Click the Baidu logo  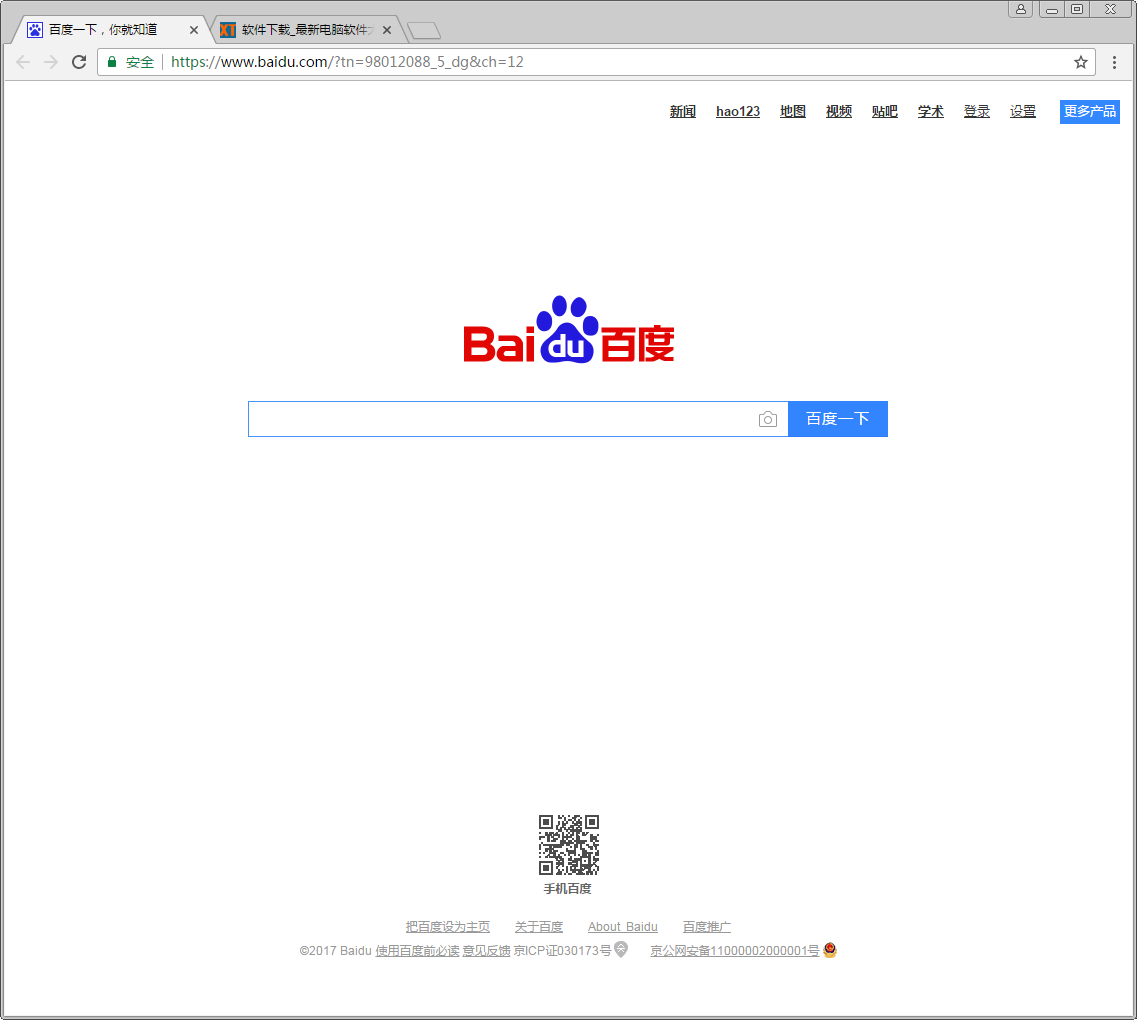568,329
